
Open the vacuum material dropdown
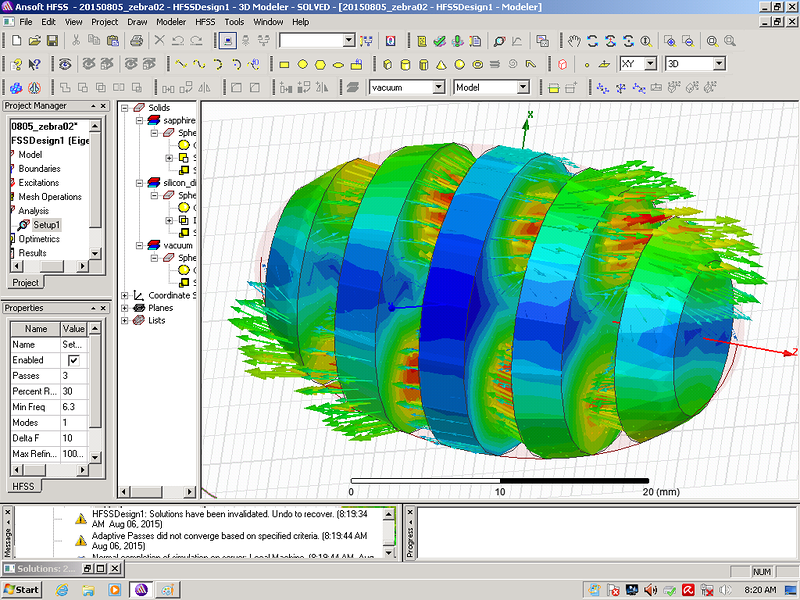click(x=439, y=88)
